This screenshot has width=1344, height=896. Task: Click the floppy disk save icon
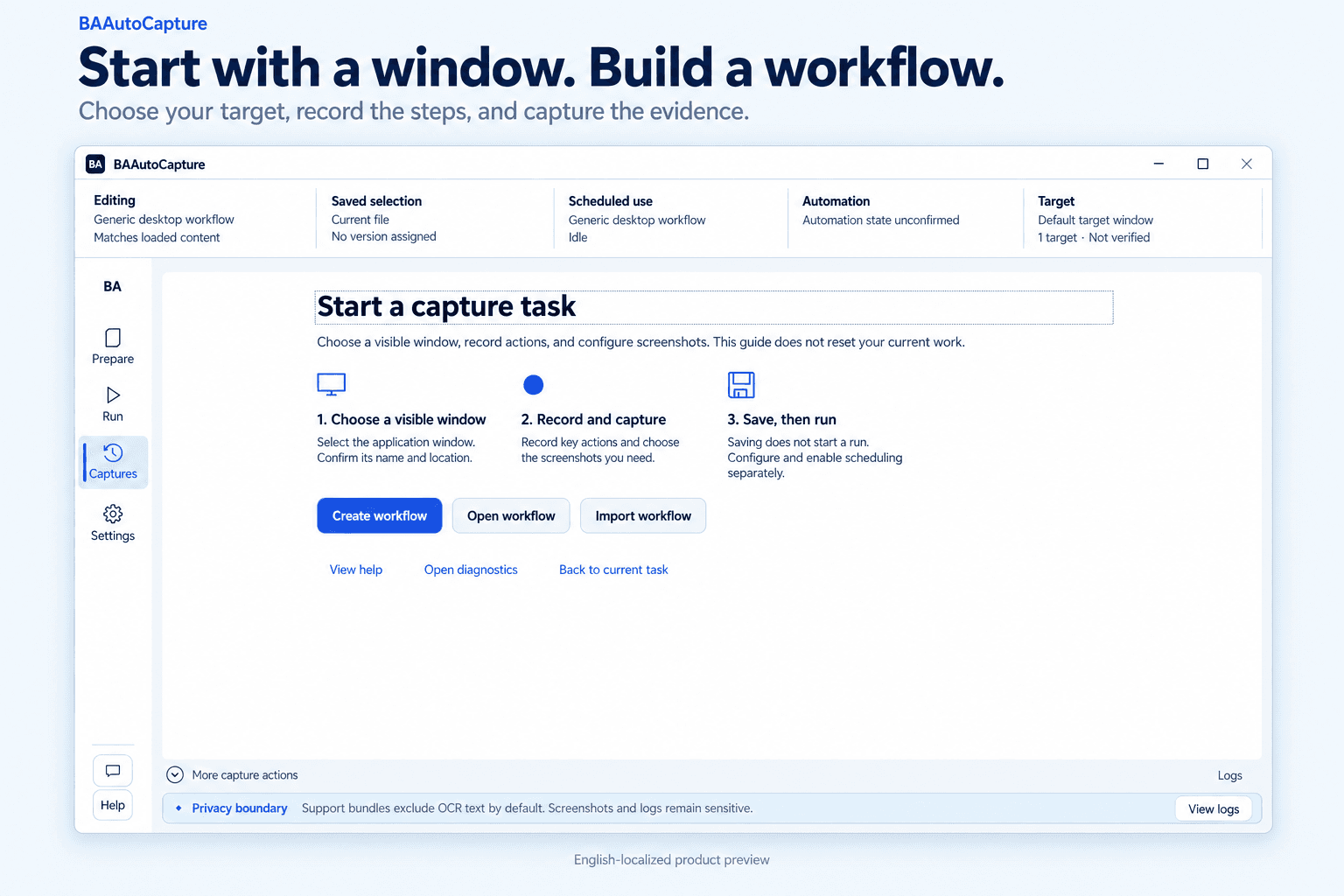pos(741,385)
